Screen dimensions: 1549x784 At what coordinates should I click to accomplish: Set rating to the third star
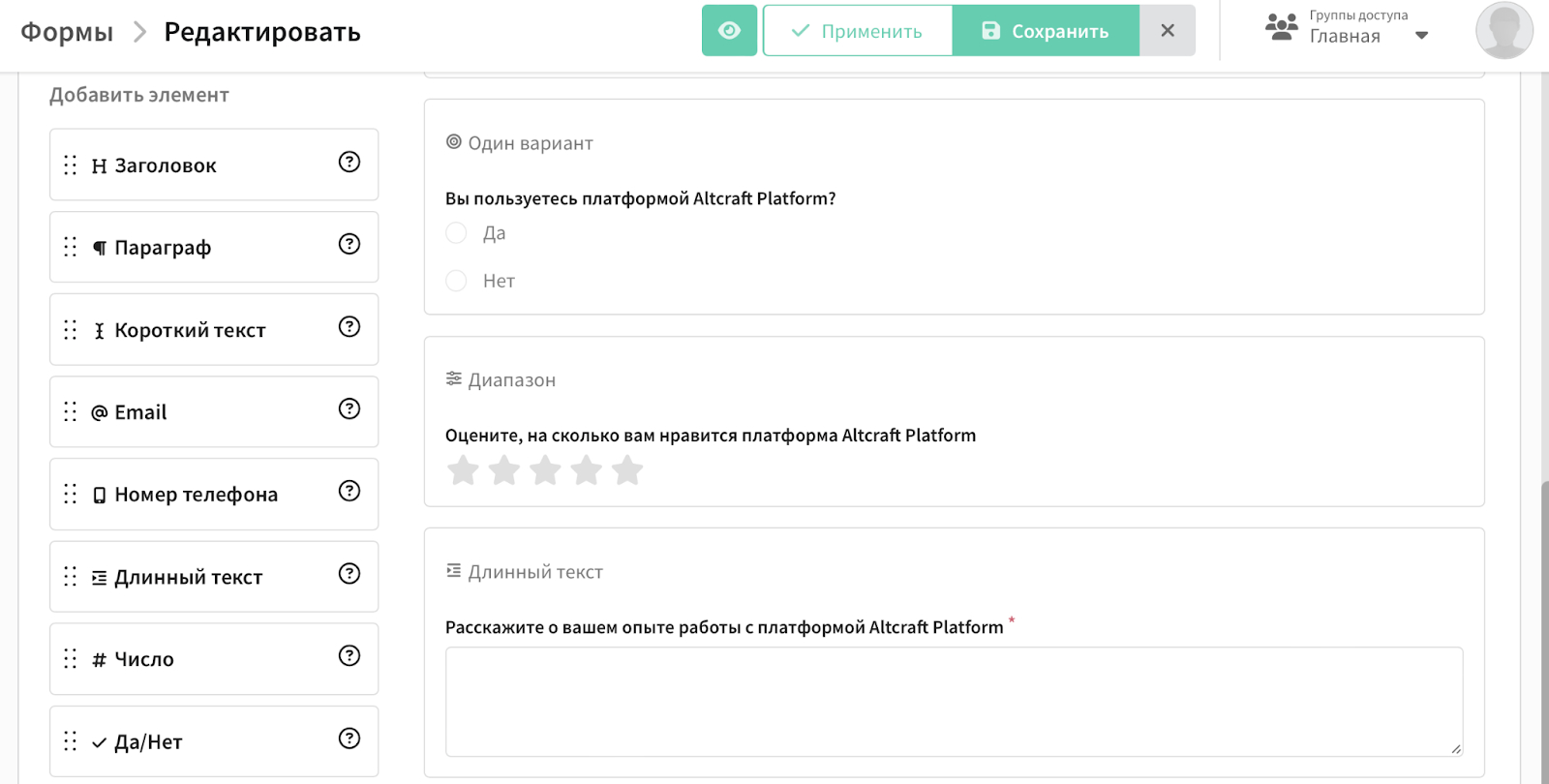pos(545,471)
